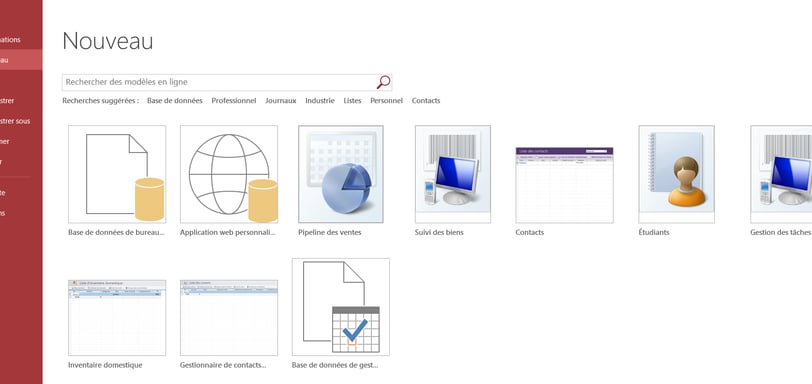812x384 pixels.
Task: Select the highlighted Nouveau sidebar item
Action: click(x=21, y=60)
